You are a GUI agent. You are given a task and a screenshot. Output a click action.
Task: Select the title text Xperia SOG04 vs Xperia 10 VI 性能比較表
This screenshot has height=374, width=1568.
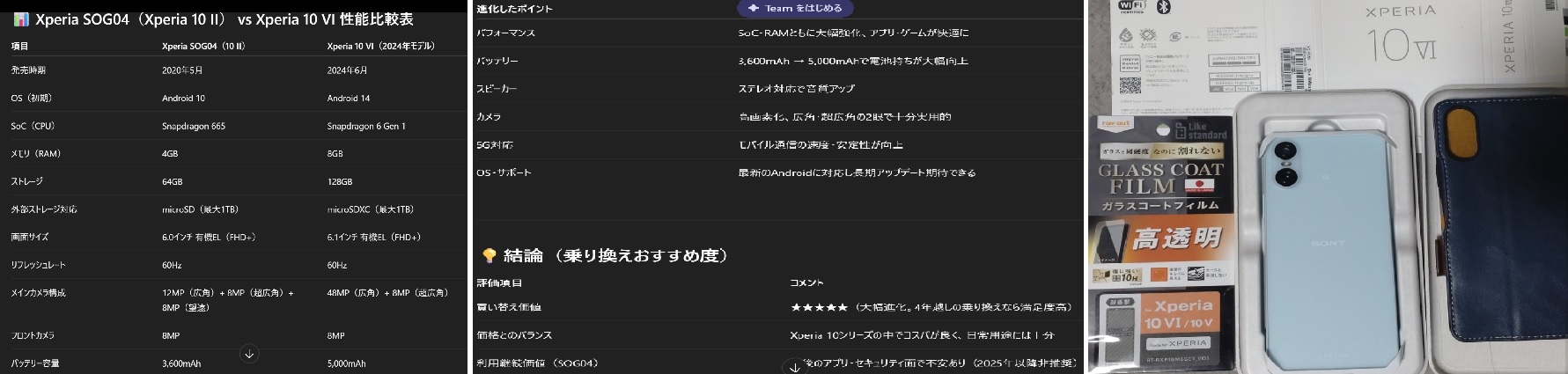click(225, 19)
